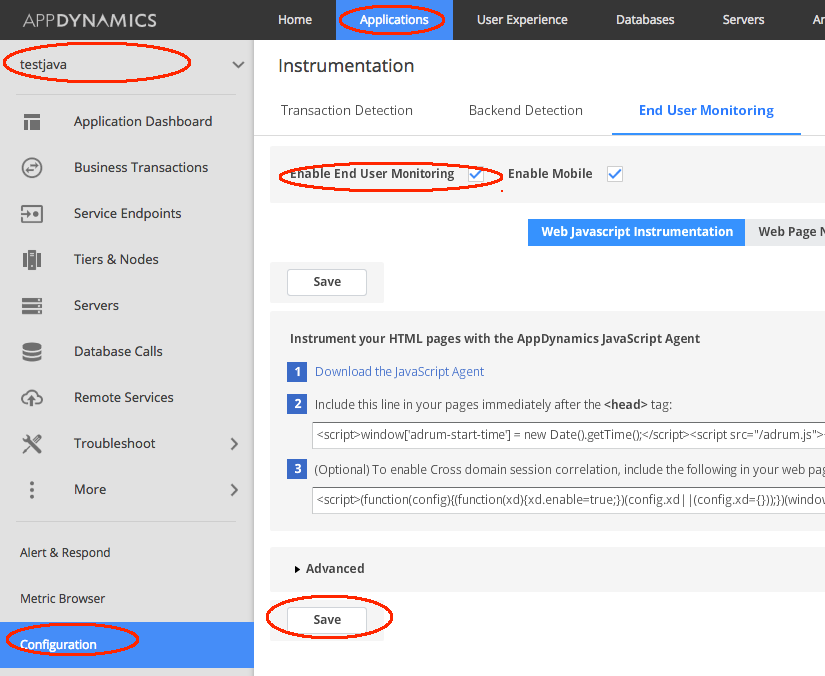Click the Troubleshoot tools icon
The height and width of the screenshot is (676, 825).
click(32, 444)
